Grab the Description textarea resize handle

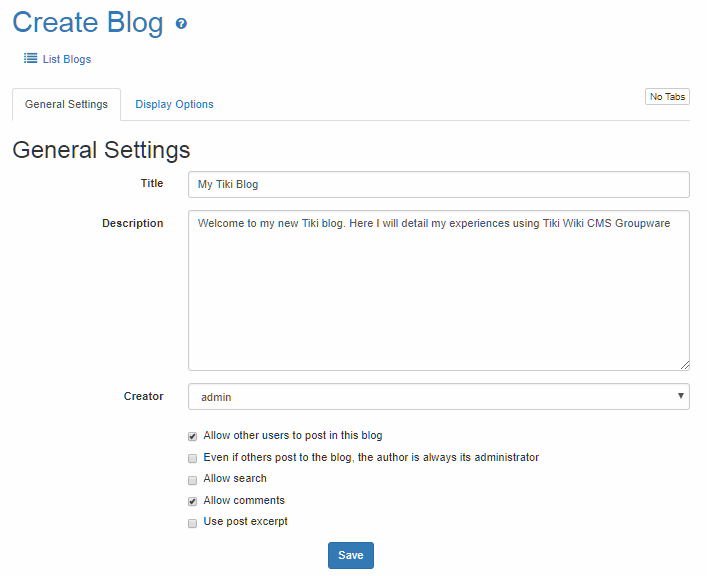click(x=685, y=365)
